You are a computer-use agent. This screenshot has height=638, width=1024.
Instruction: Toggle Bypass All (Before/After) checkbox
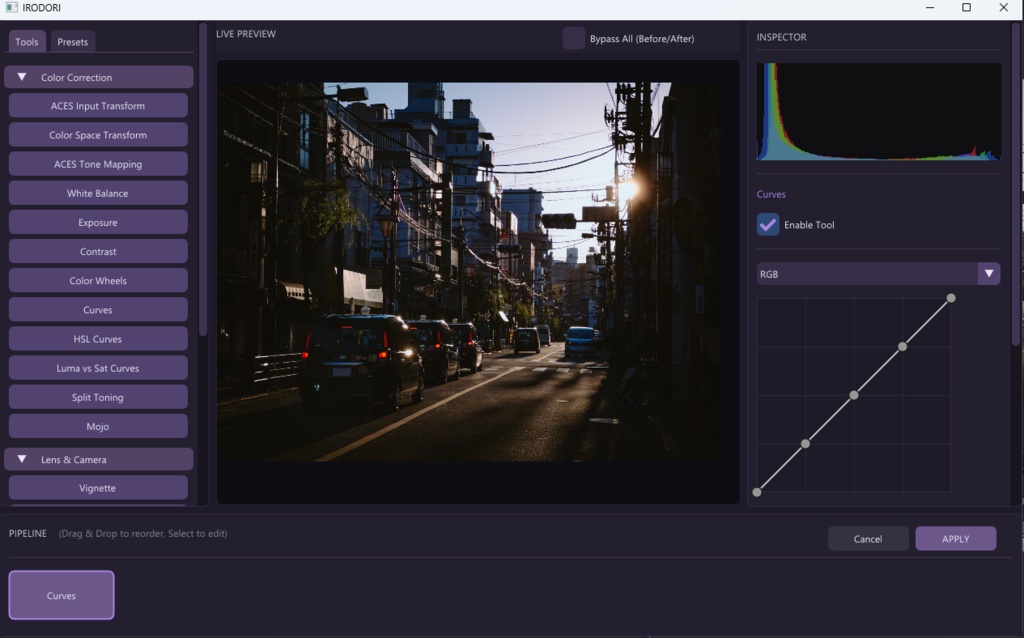[573, 39]
